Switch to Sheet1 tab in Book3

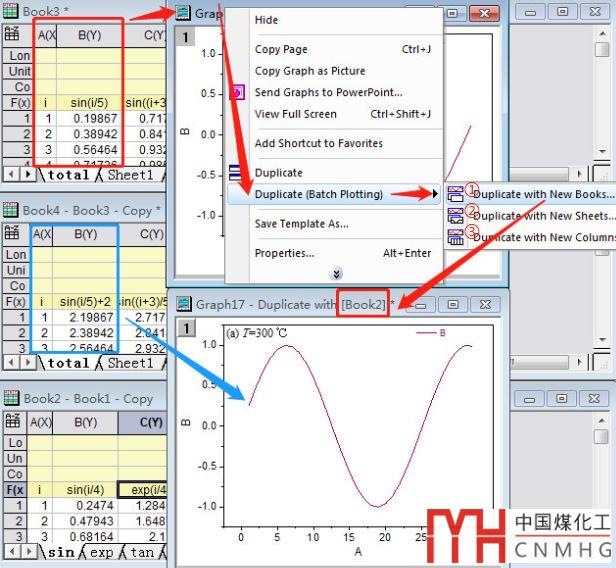coord(130,174)
